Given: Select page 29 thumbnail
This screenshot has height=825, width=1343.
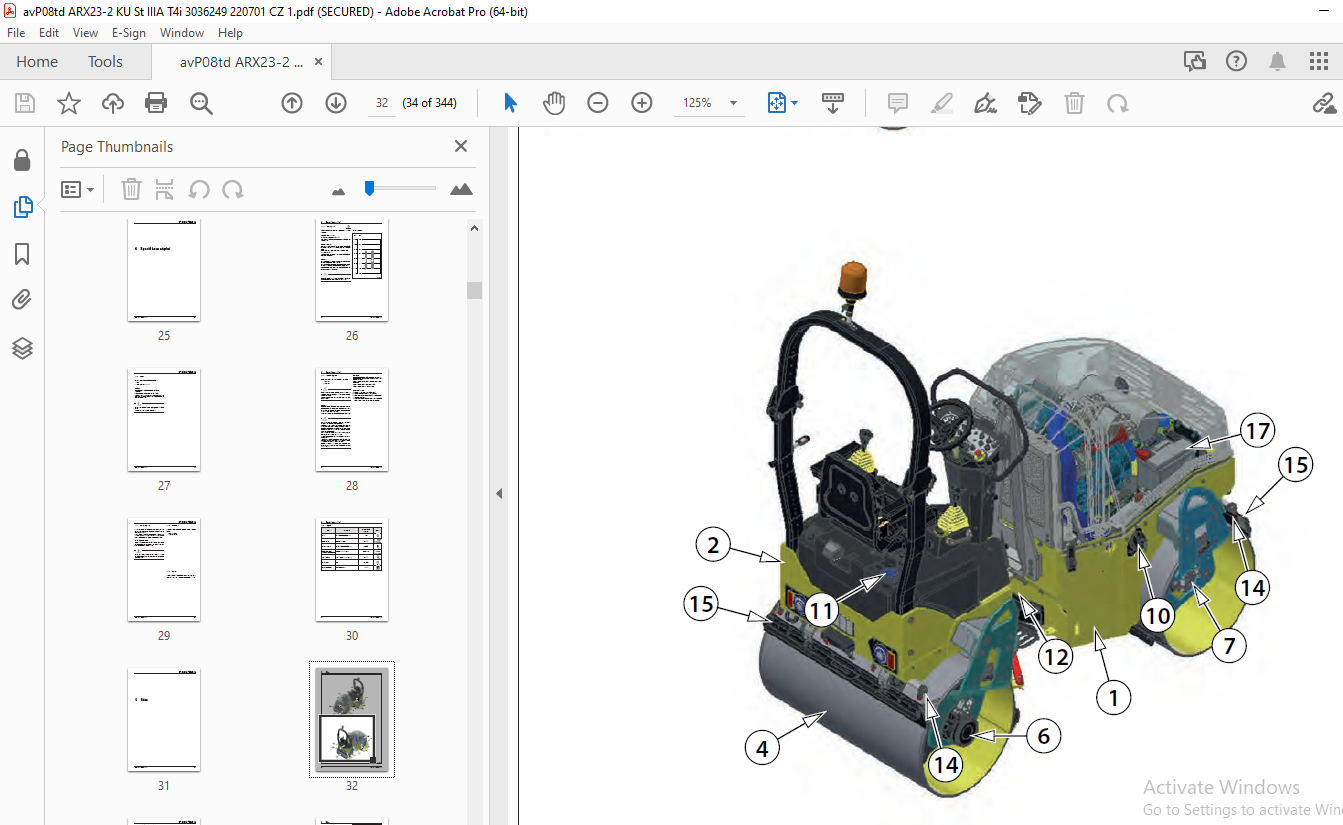Looking at the screenshot, I should (x=164, y=570).
